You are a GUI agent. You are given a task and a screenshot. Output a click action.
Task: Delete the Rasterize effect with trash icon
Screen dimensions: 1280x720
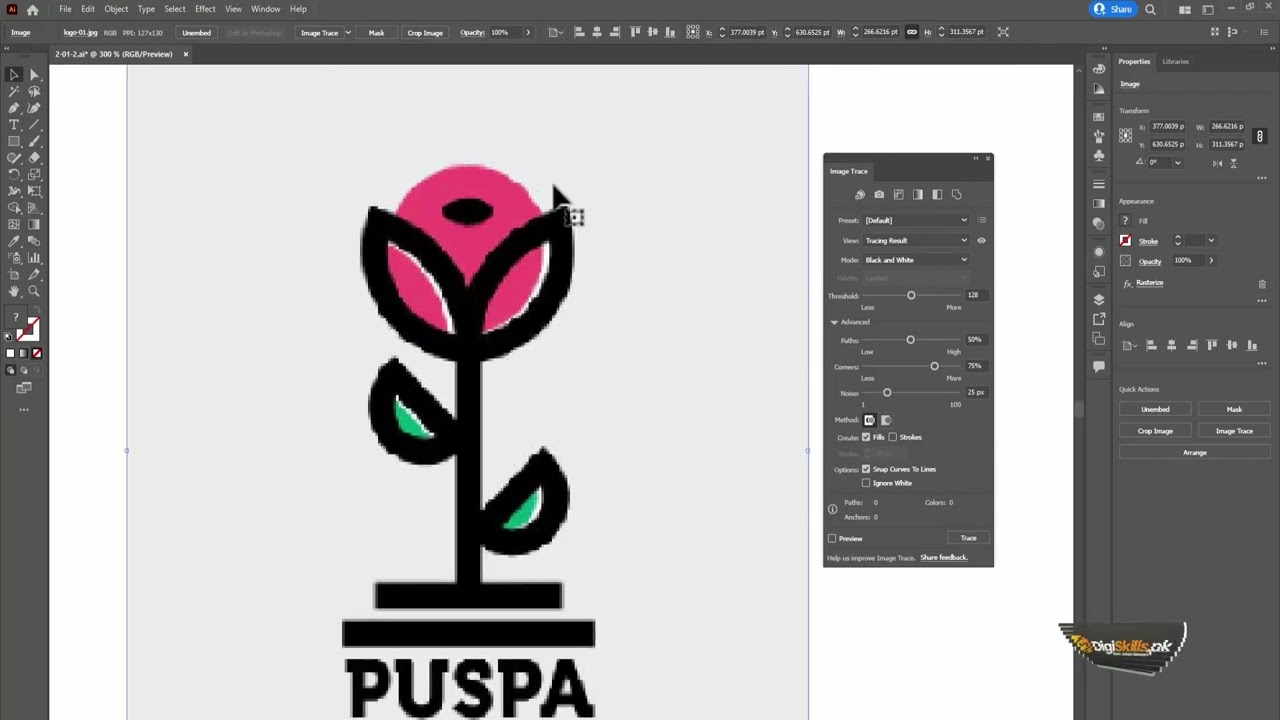coord(1262,284)
